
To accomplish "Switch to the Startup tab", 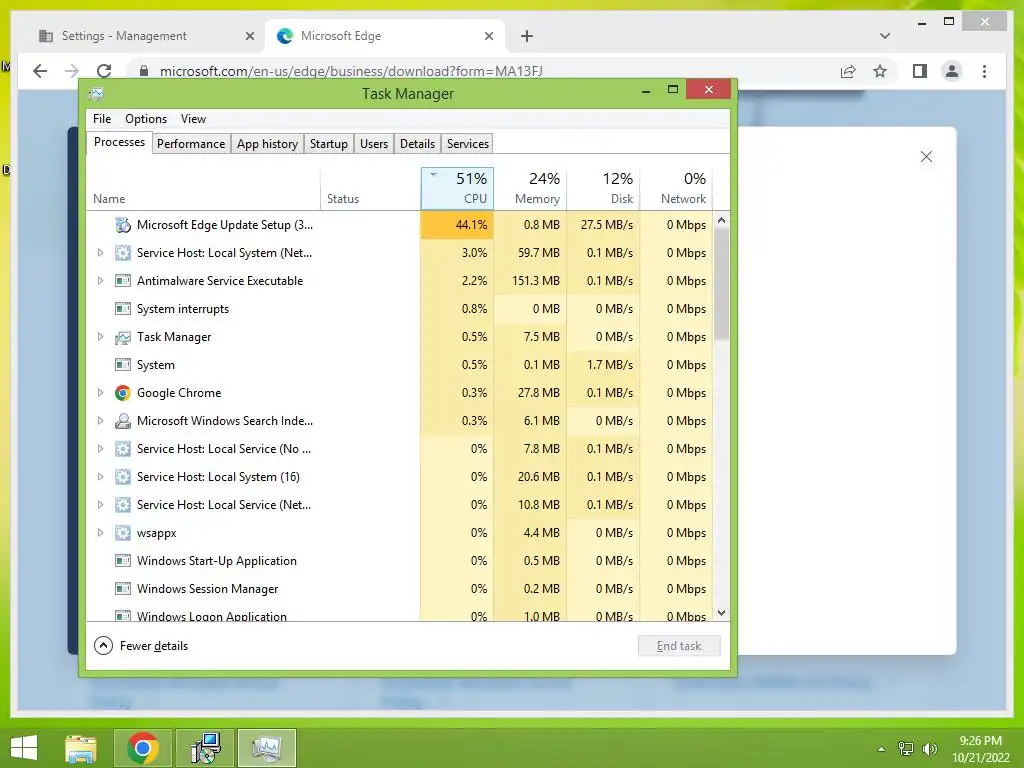I will (x=328, y=144).
